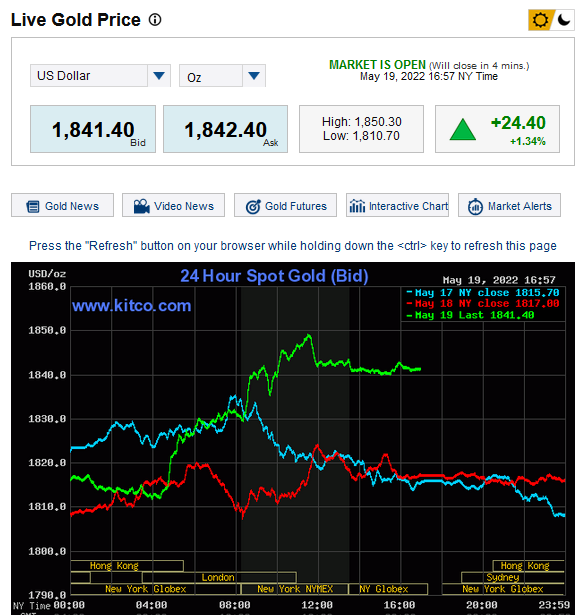The width and height of the screenshot is (576, 615).
Task: Open Video News button
Action: [173, 206]
